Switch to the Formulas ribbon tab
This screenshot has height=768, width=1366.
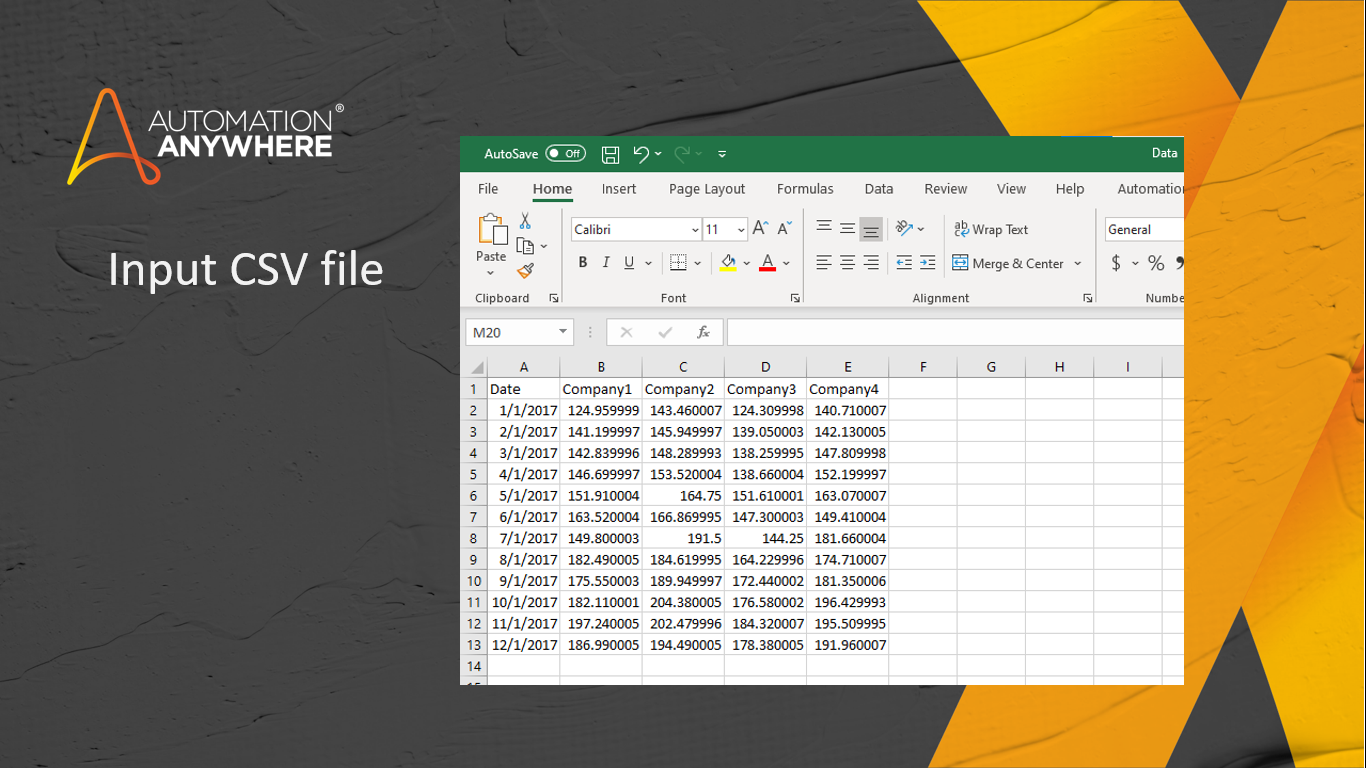805,189
